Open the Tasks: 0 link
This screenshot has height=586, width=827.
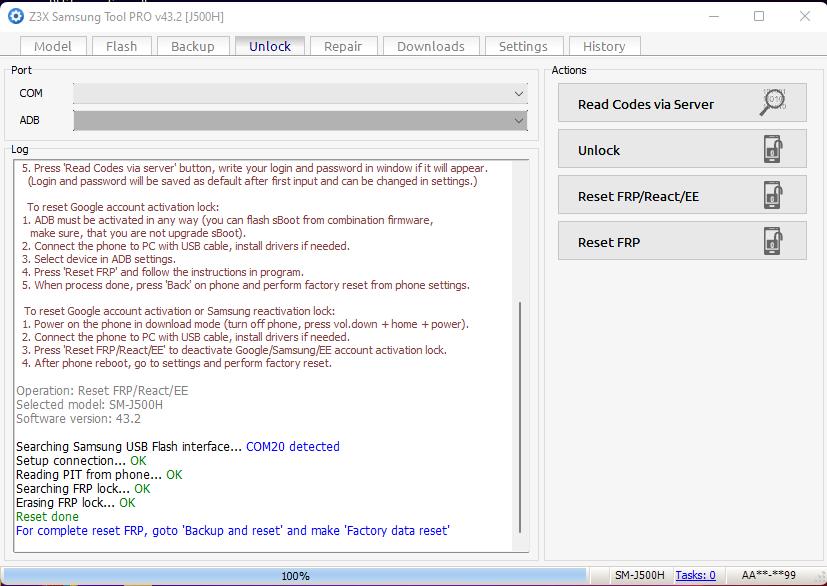click(x=695, y=575)
